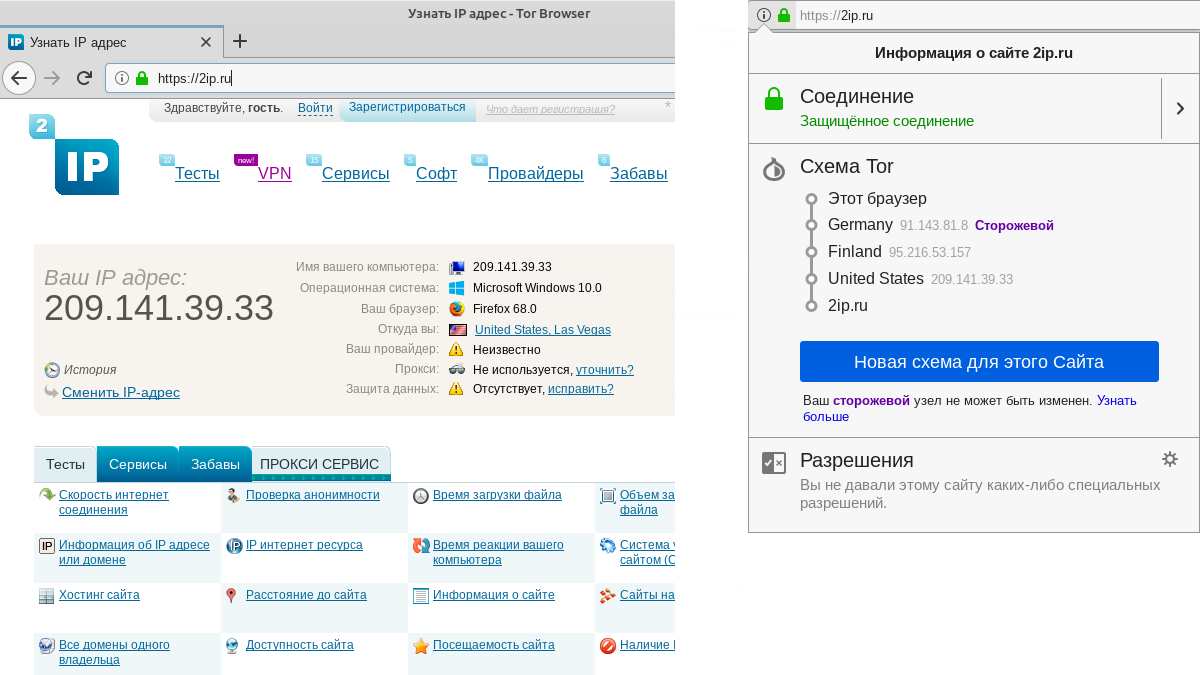Click the page reload icon

click(x=84, y=77)
